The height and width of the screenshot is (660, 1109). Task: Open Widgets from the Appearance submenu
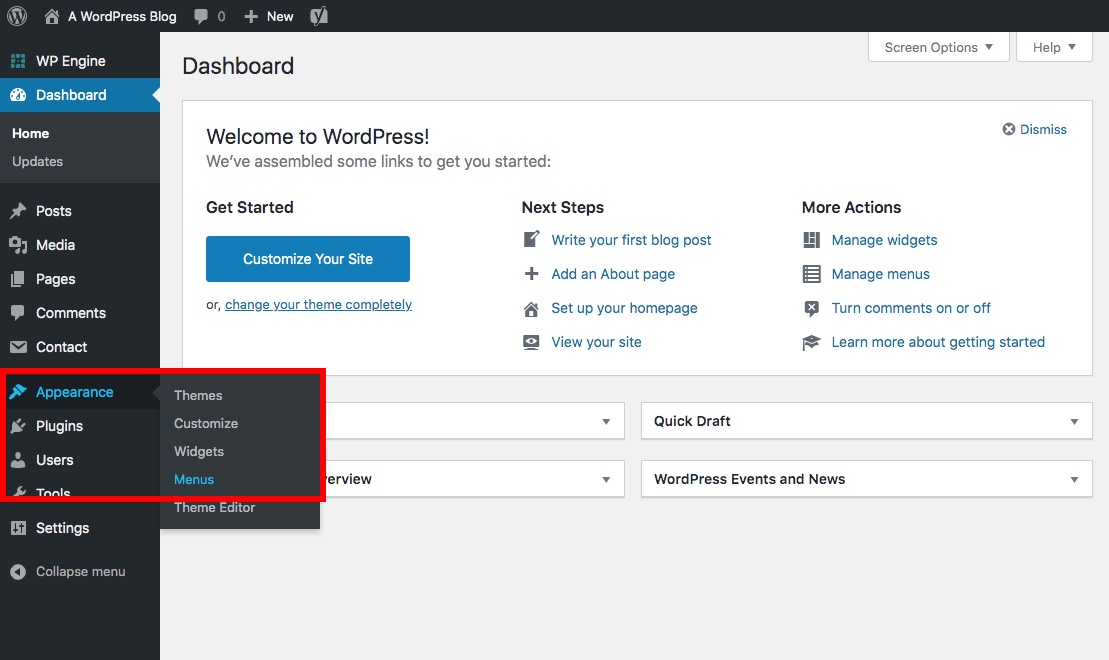pyautogui.click(x=199, y=451)
